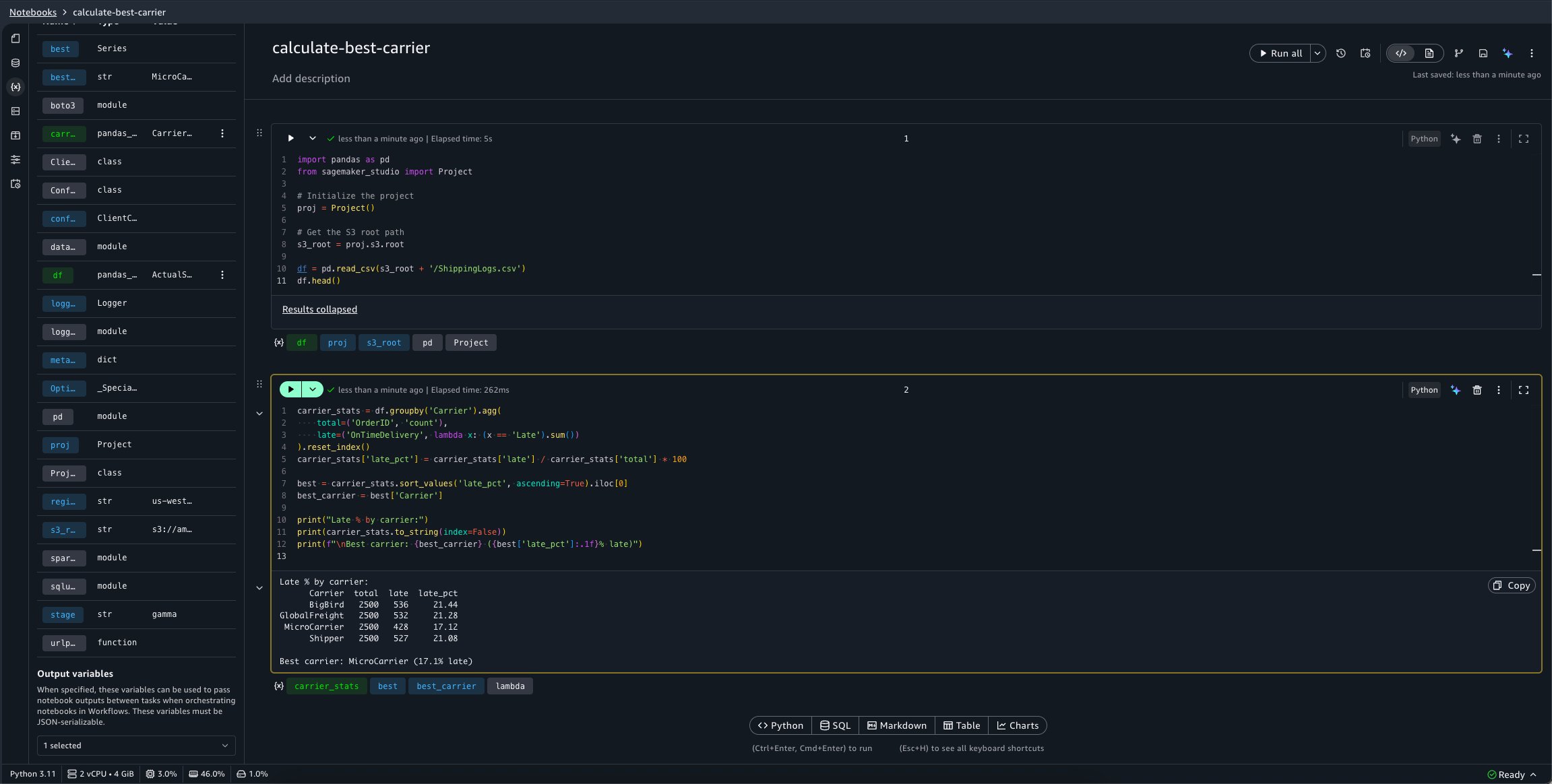
Task: Select the stage variable in the list
Action: click(63, 614)
